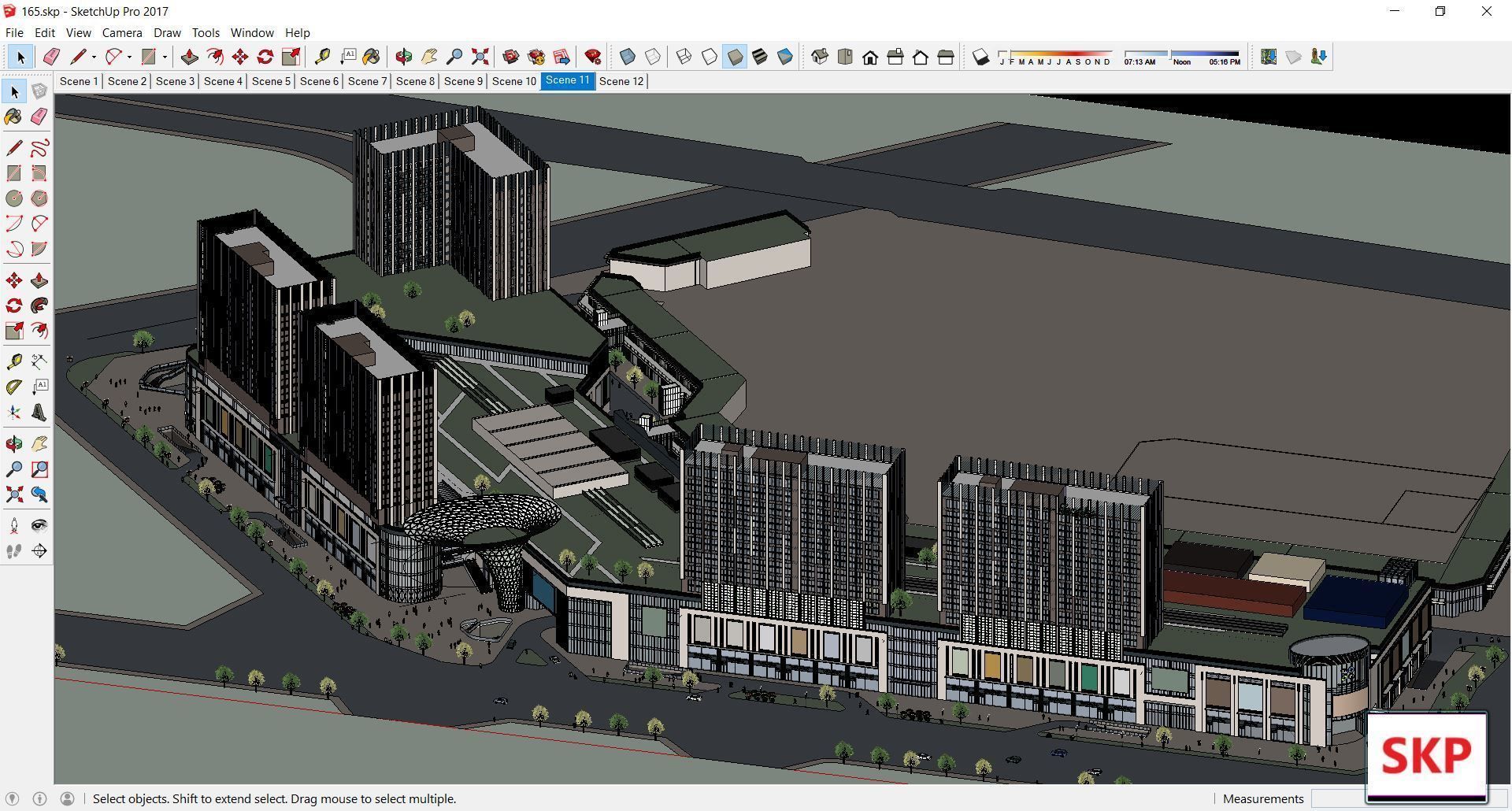
Task: Select the Make Component tool in left toolbar
Action: 39,91
